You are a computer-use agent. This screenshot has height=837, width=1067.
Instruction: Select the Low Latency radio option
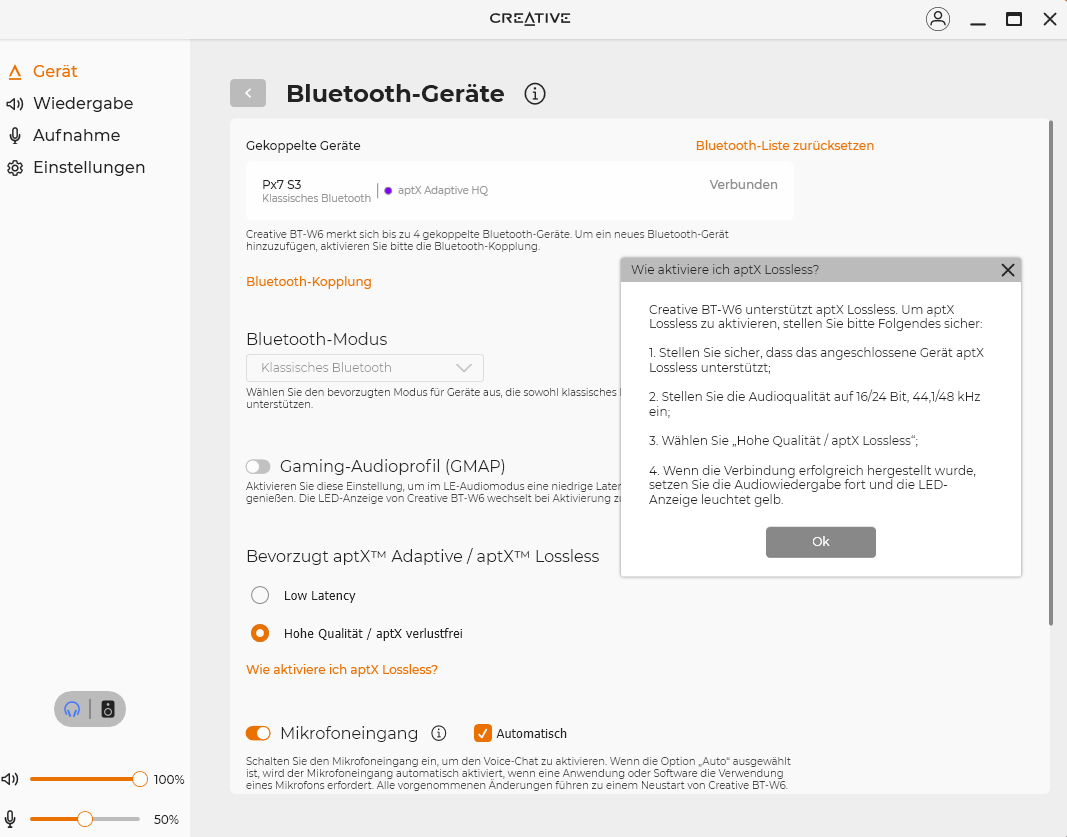click(x=260, y=595)
